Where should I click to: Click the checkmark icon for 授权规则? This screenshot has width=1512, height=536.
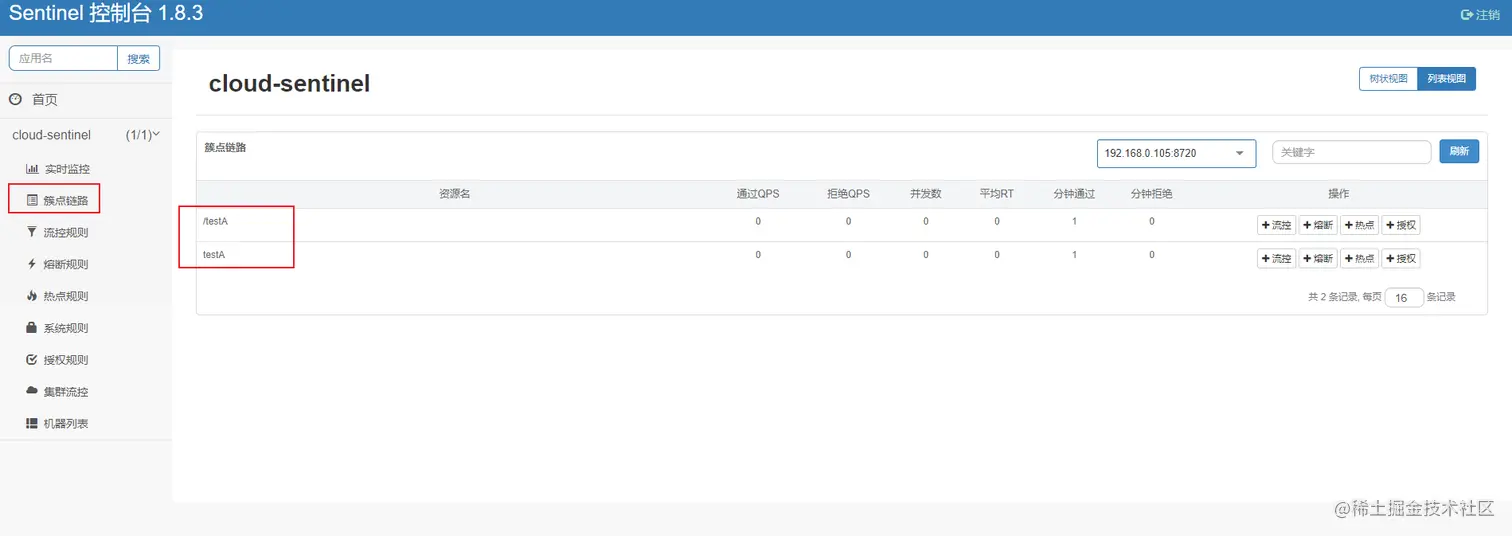pyautogui.click(x=32, y=359)
